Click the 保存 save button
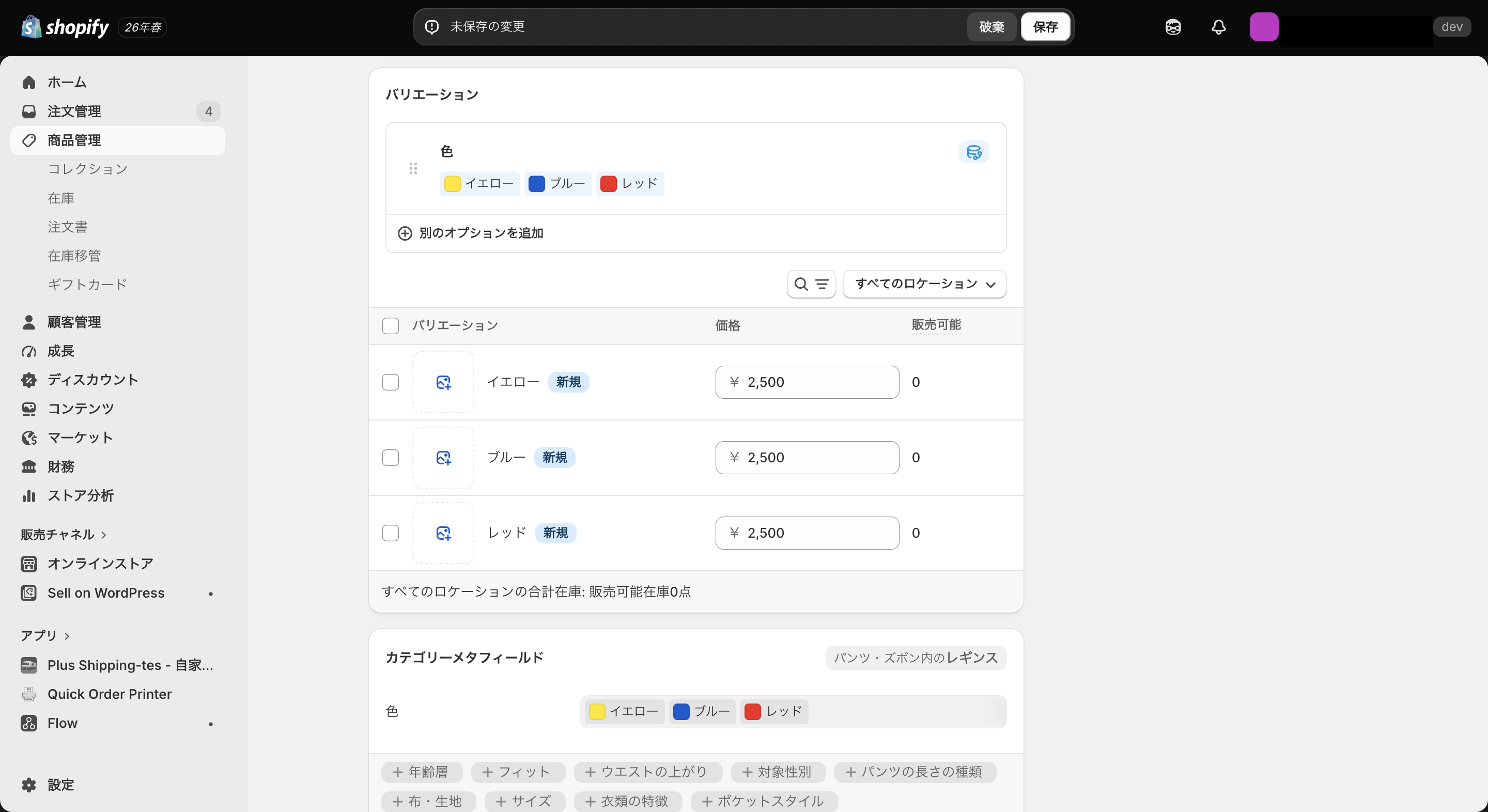This screenshot has width=1488, height=812. [1045, 26]
